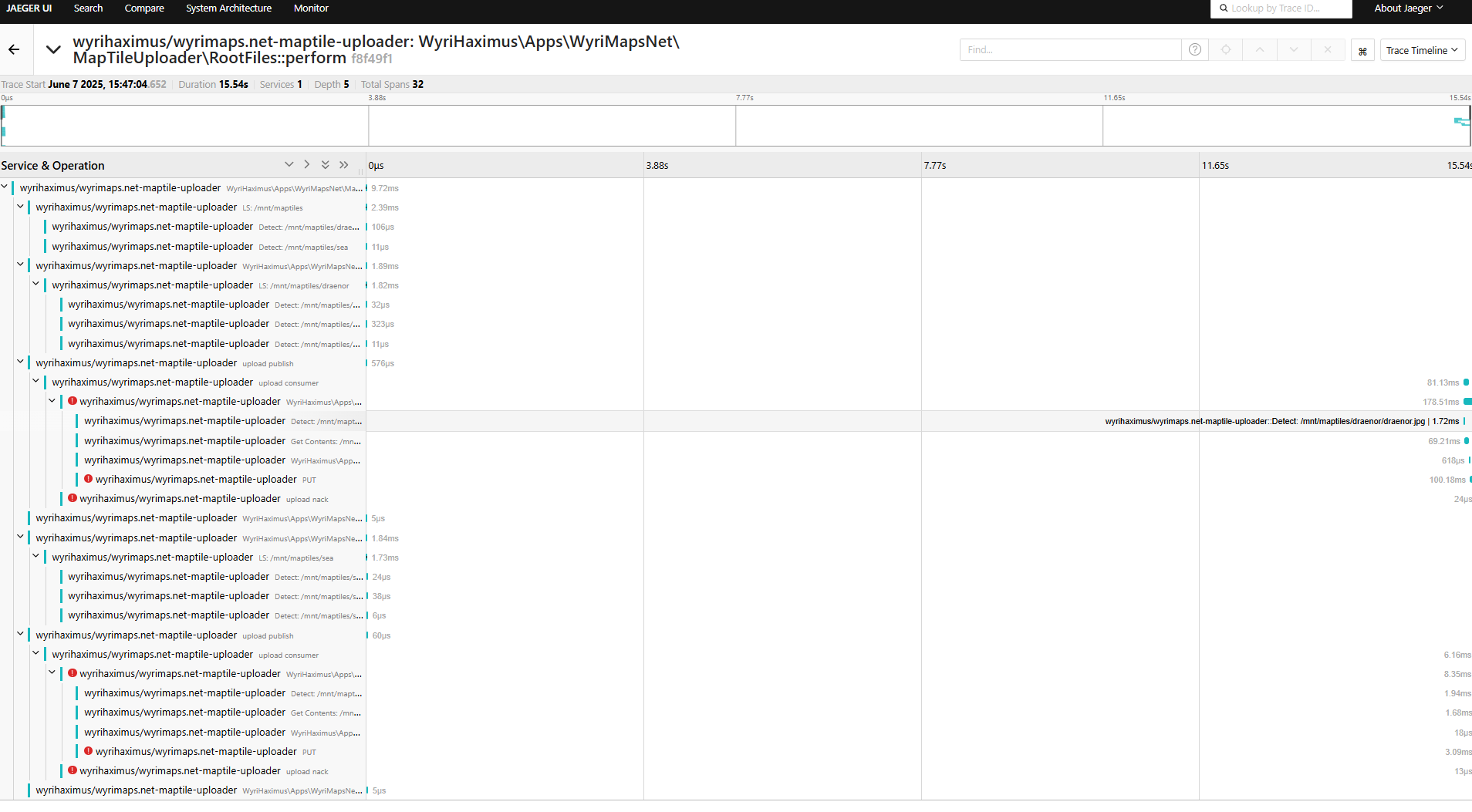Click the 81.13ms upload consumer span bar

[x=1466, y=382]
